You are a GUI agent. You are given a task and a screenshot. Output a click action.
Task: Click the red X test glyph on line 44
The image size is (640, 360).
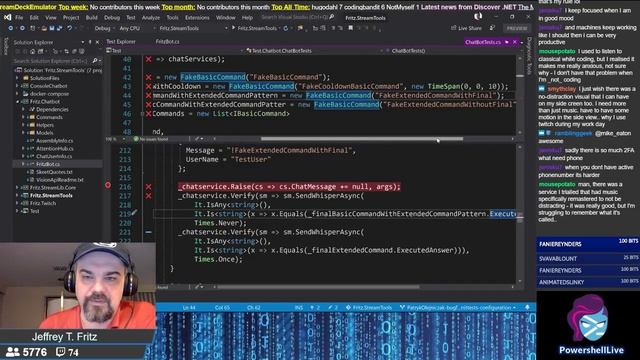[x=149, y=96]
